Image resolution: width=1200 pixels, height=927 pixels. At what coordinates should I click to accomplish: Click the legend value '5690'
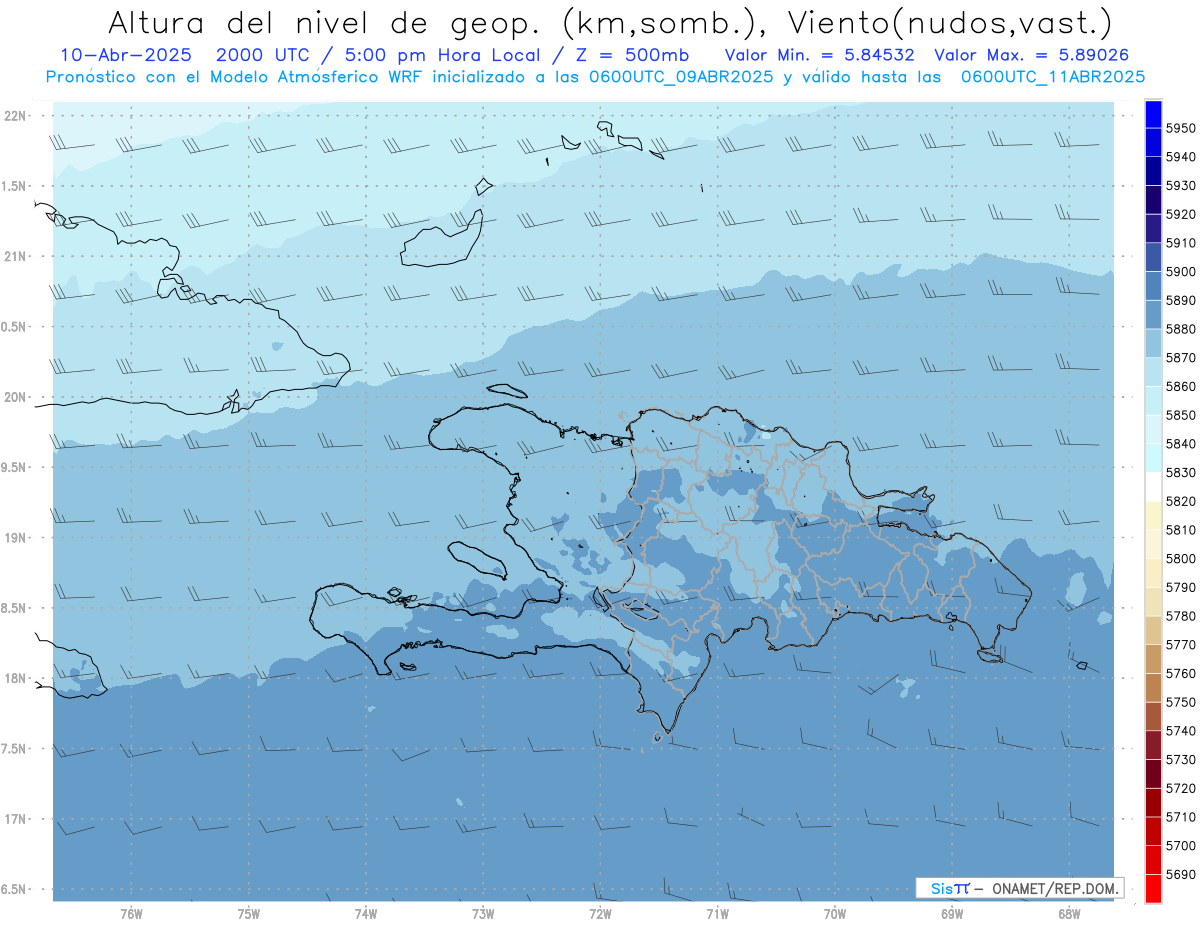tap(1181, 874)
